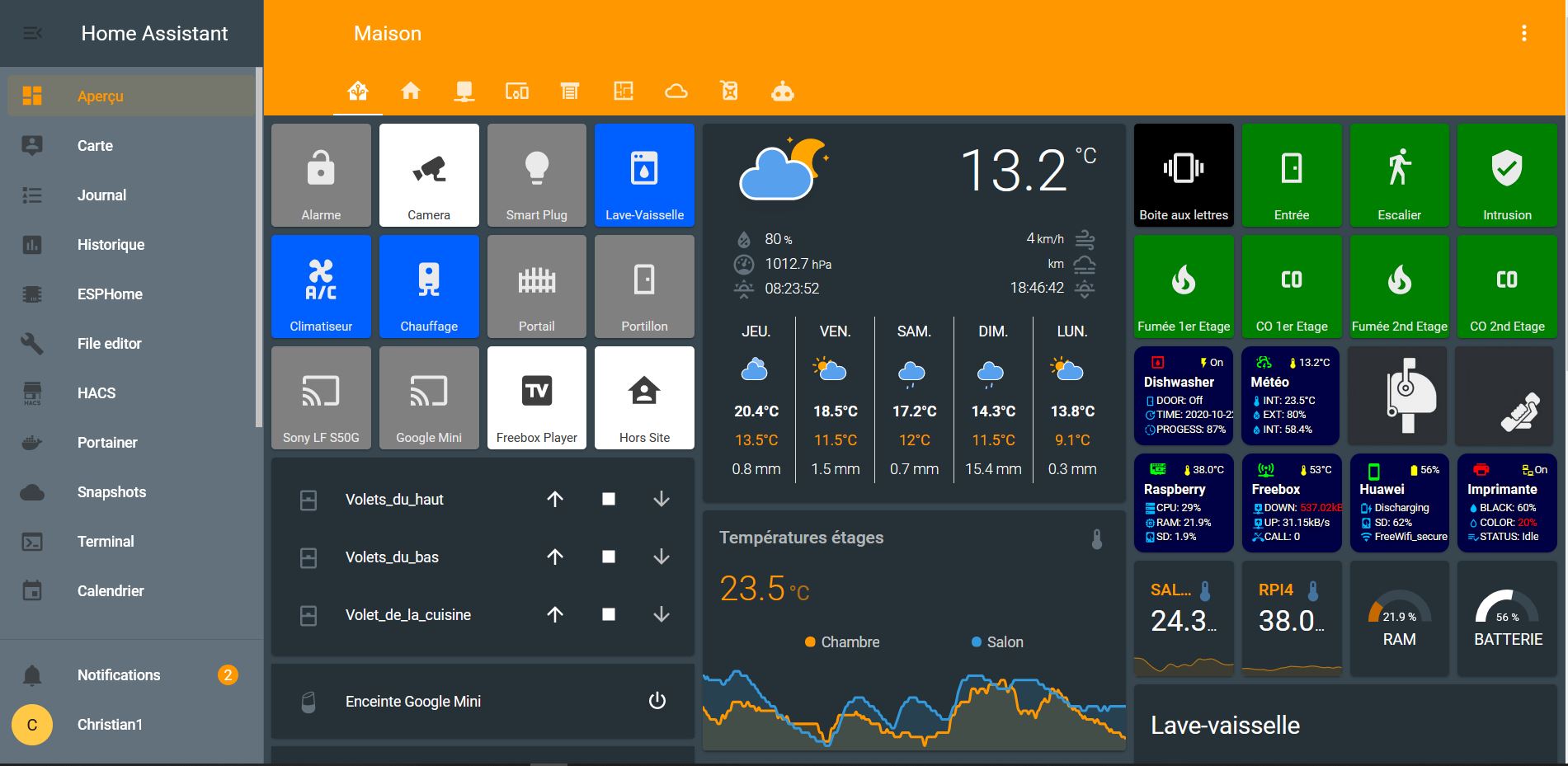Open the Notifications panel
This screenshot has width=1568, height=766.
click(x=119, y=675)
